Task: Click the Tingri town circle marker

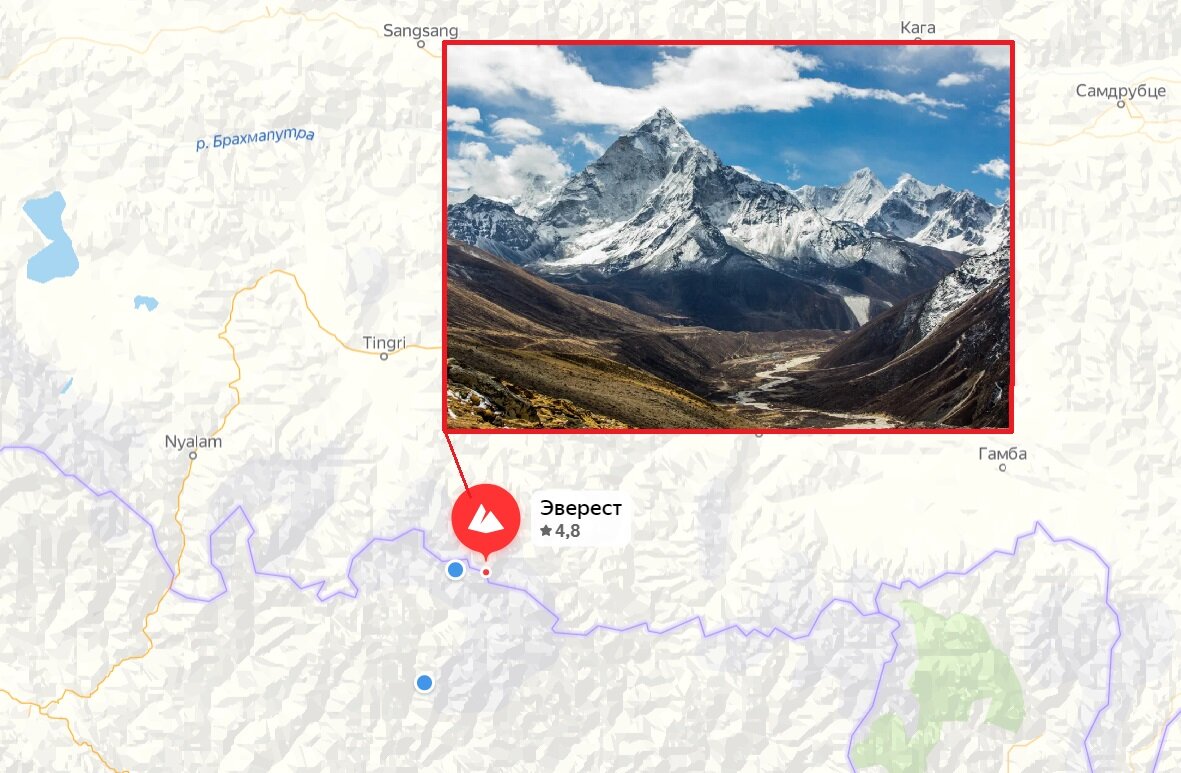Action: (383, 357)
